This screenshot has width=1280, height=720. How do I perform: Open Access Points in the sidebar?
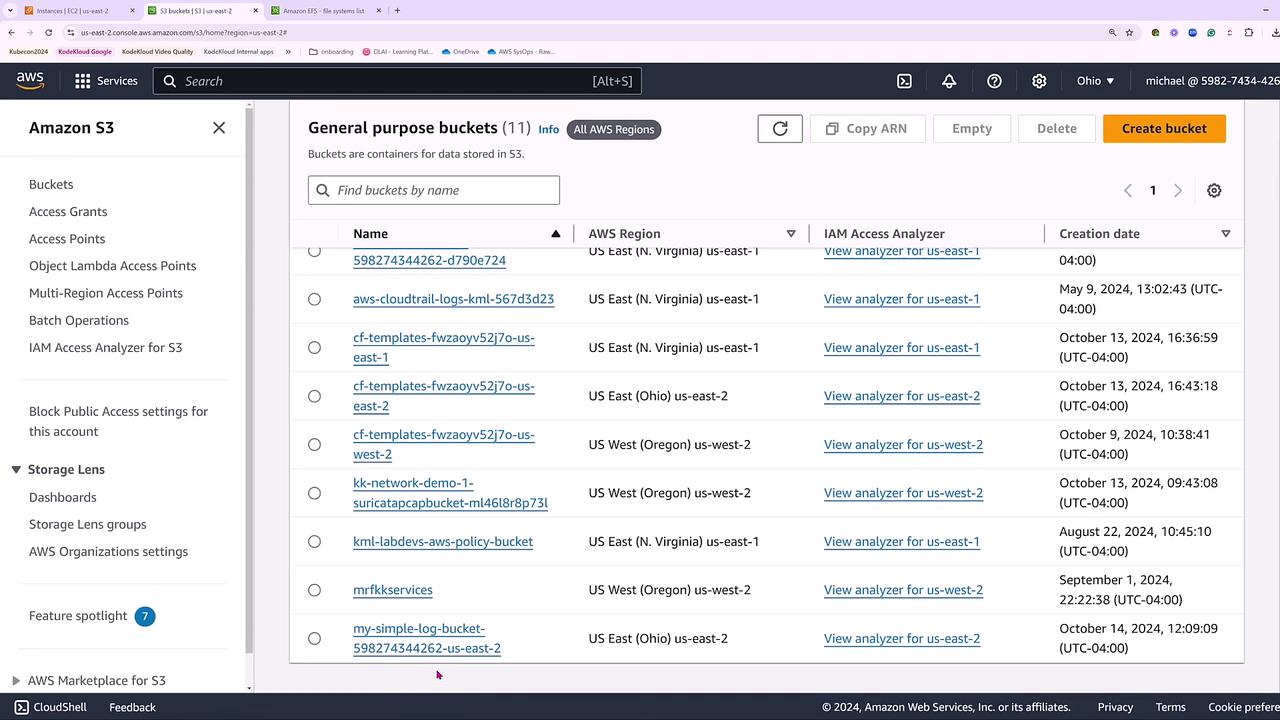pos(67,239)
